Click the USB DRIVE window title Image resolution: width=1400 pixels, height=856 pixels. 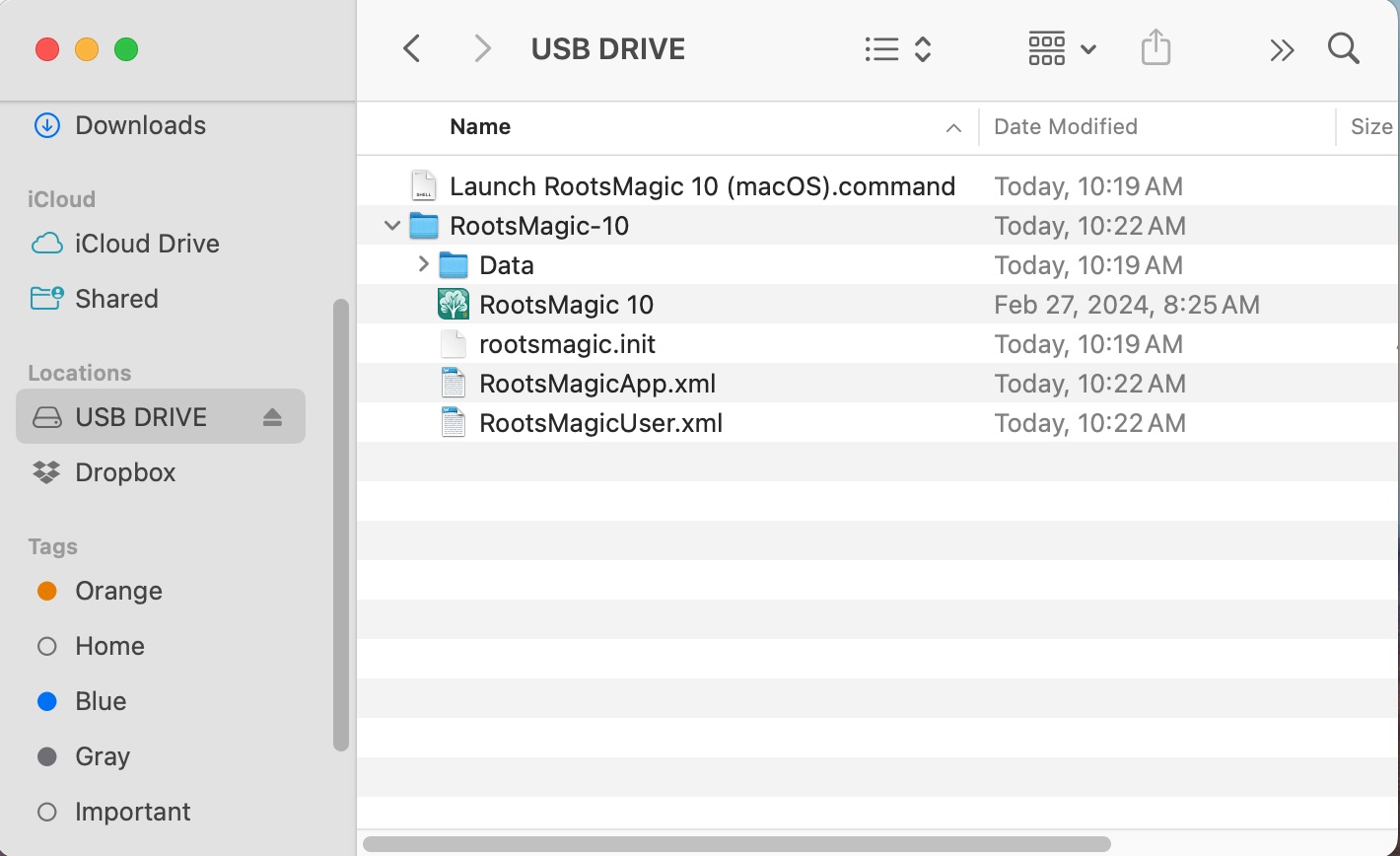pos(608,48)
